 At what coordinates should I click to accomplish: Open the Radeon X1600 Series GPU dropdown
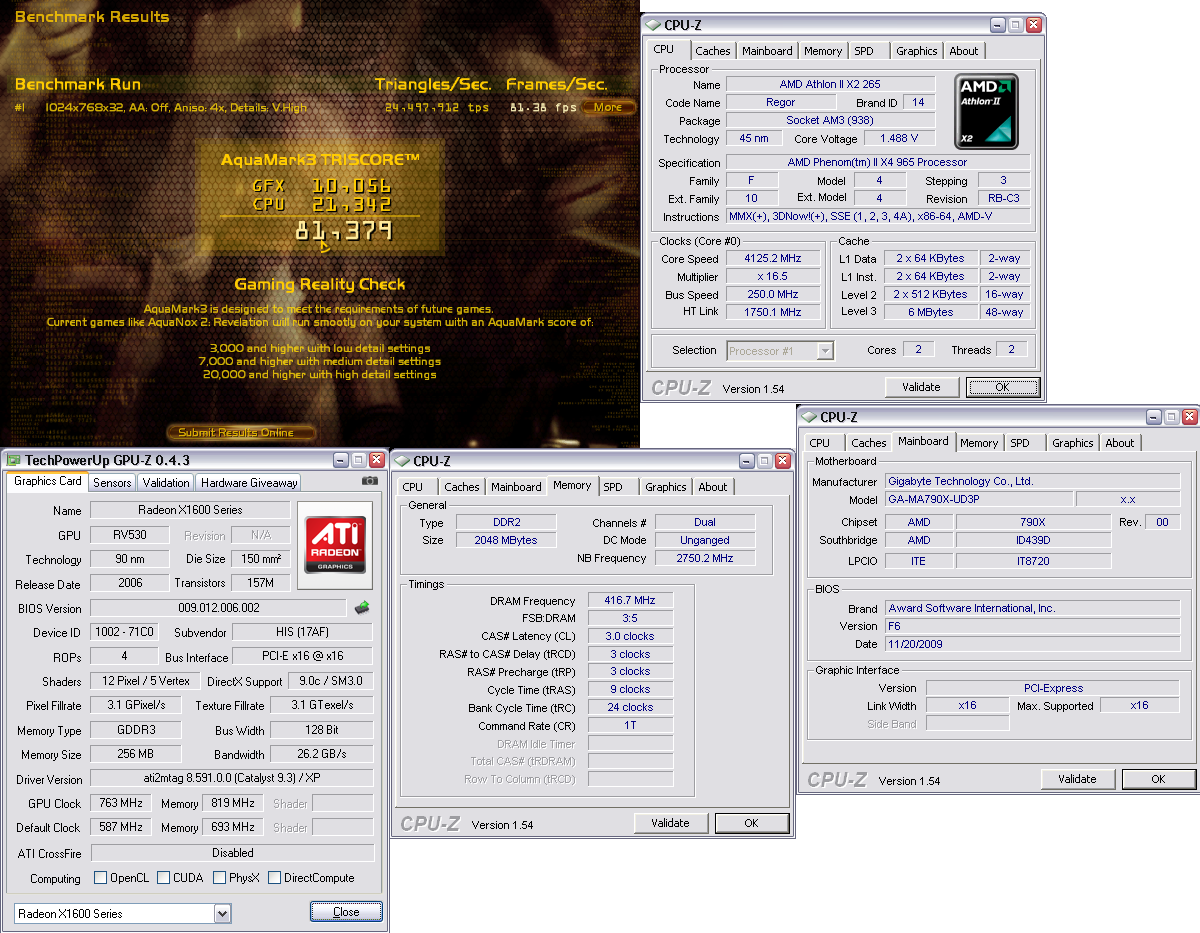[x=222, y=913]
